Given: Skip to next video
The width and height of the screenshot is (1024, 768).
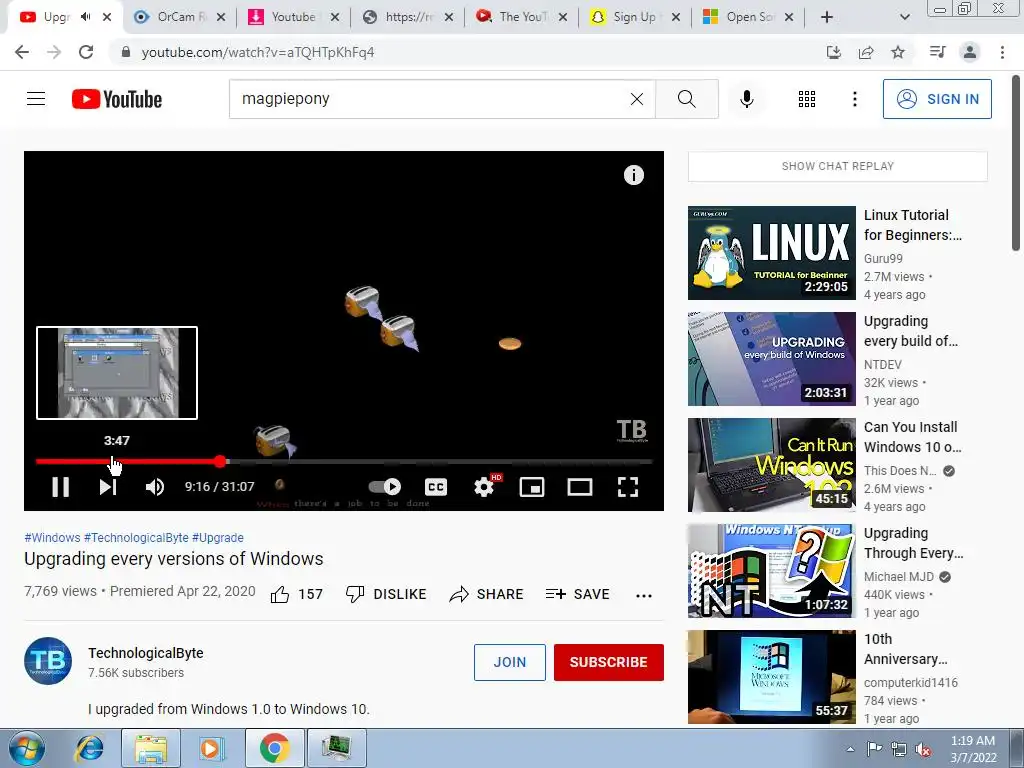Looking at the screenshot, I should (108, 487).
